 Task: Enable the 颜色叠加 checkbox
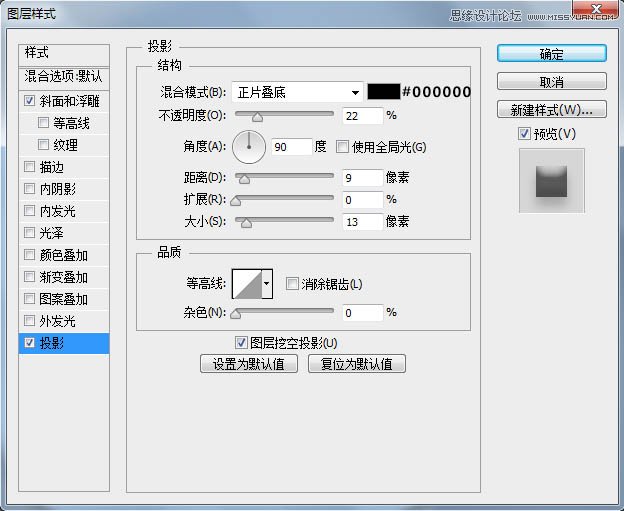pyautogui.click(x=29, y=254)
